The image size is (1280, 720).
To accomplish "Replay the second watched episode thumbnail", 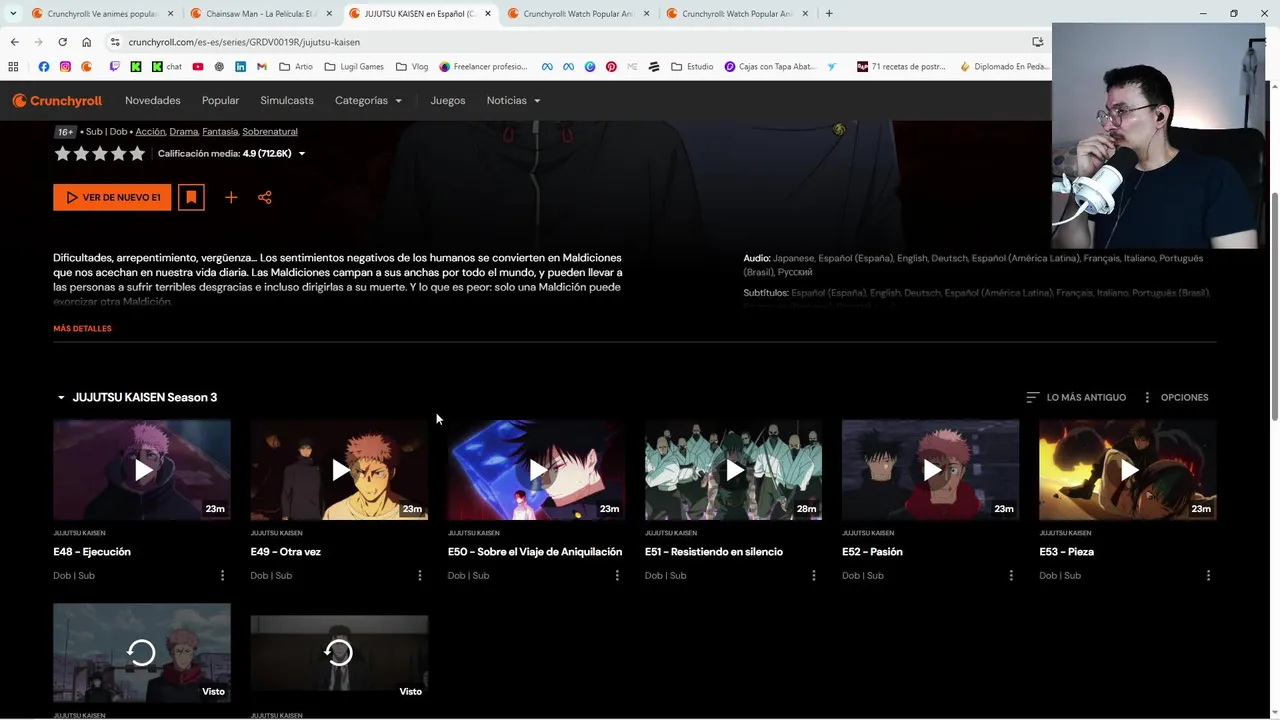I will tap(339, 653).
